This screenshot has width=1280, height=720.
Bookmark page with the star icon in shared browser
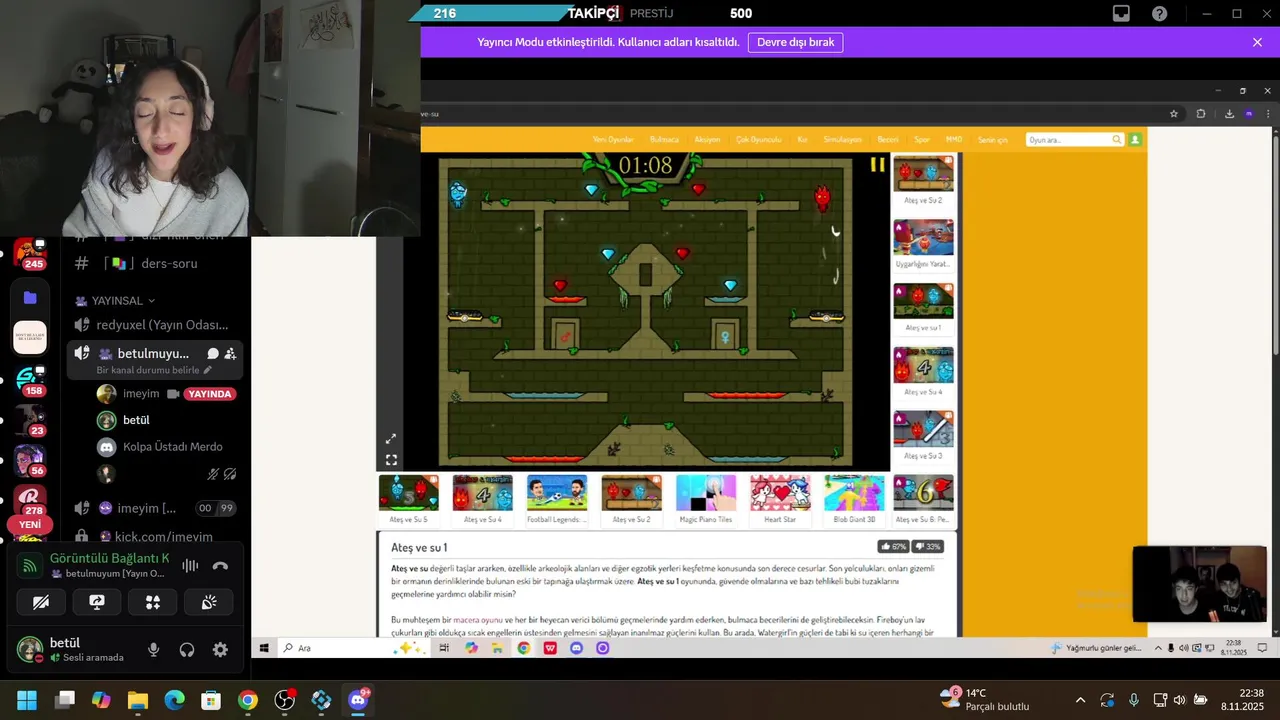(1173, 114)
